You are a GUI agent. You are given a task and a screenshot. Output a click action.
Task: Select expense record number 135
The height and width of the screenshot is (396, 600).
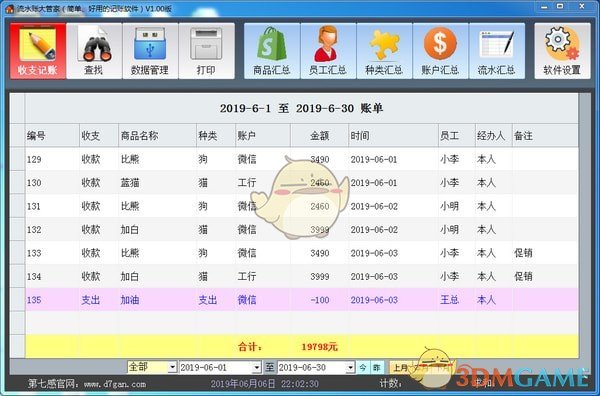click(34, 300)
